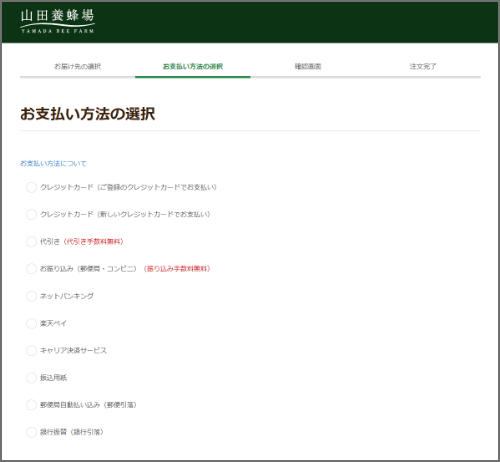Select new credit card payment option
The image size is (500, 462).
click(x=31, y=214)
